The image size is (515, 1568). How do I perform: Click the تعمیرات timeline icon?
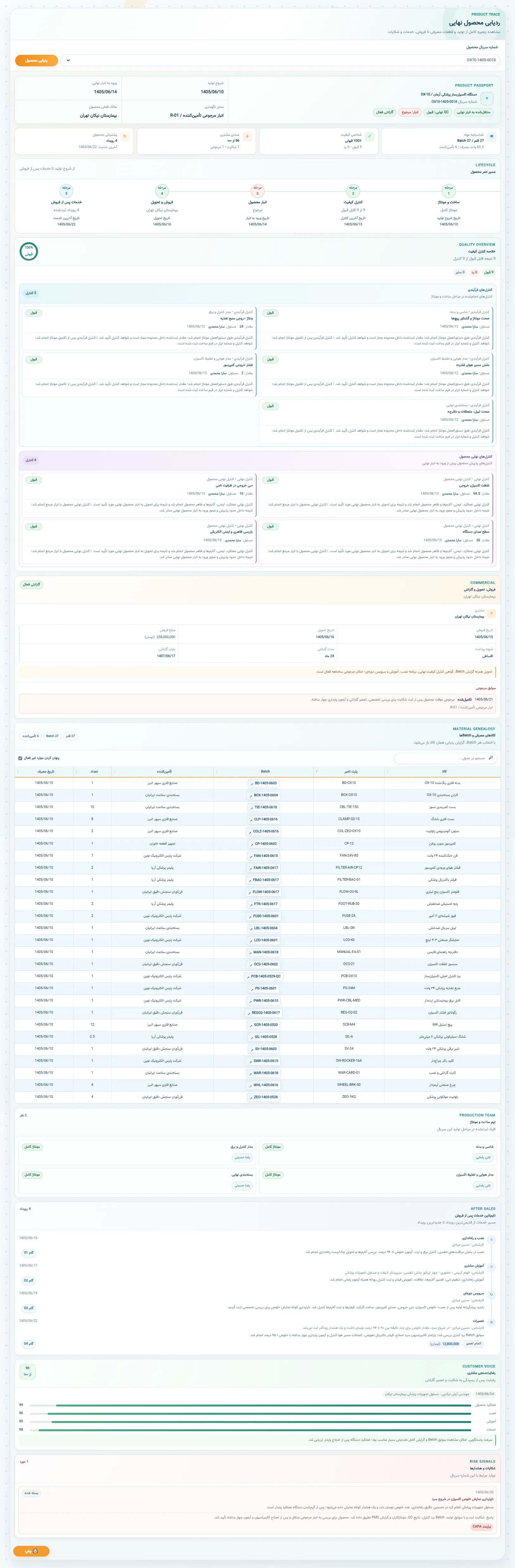[491, 1322]
